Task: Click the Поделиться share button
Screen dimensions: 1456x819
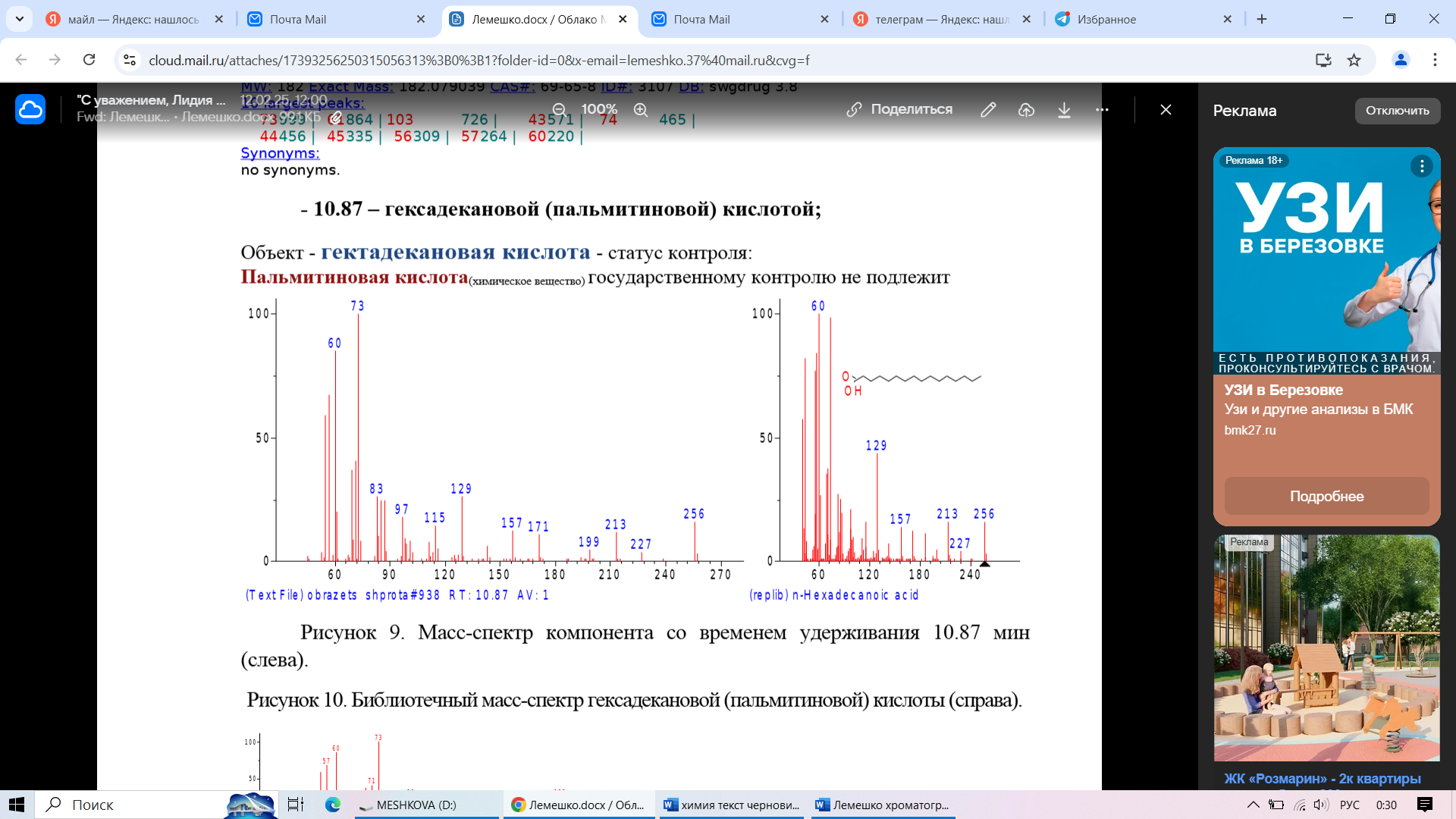Action: tap(899, 110)
